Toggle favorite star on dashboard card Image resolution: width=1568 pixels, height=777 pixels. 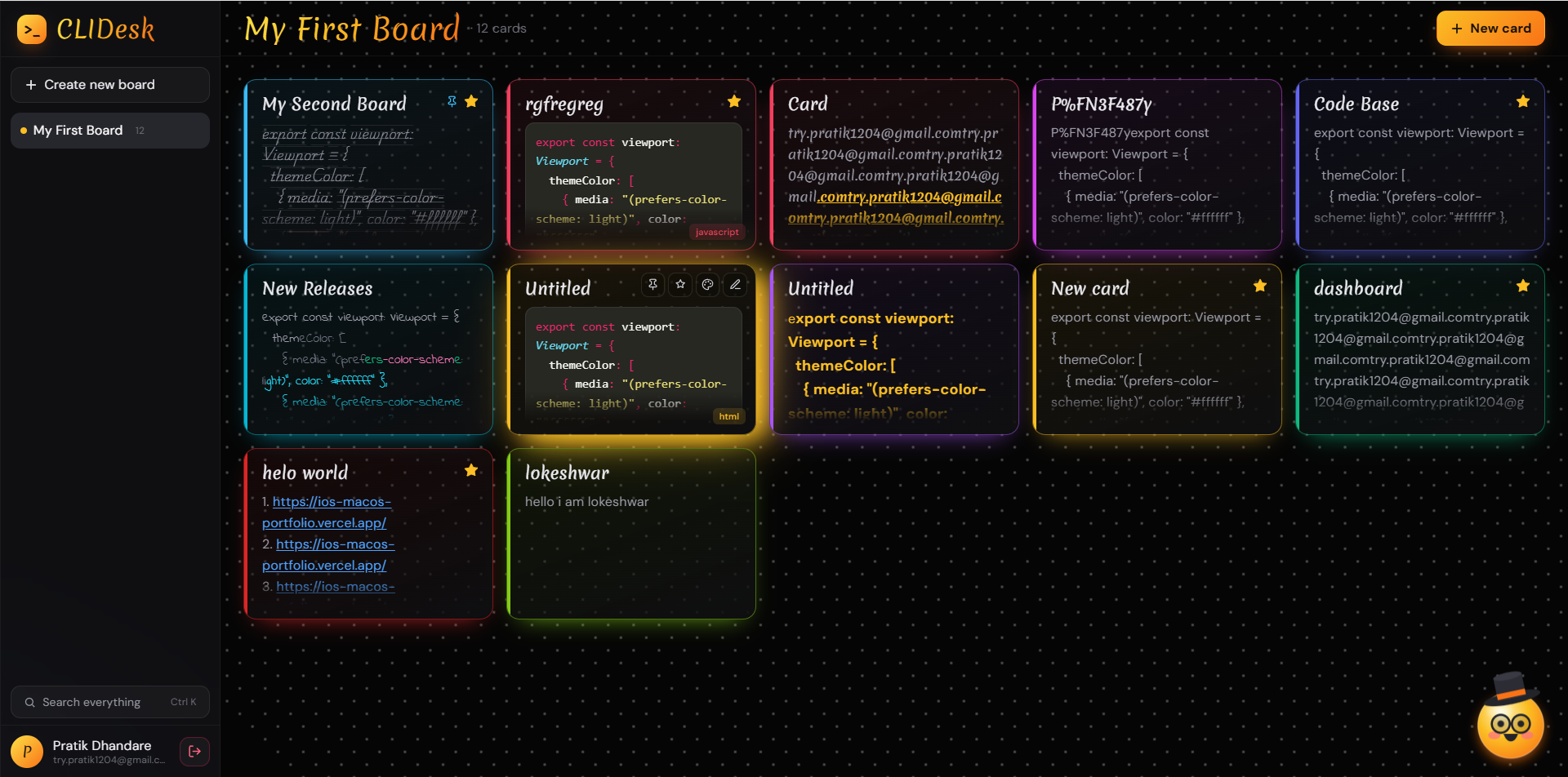pos(1523,286)
